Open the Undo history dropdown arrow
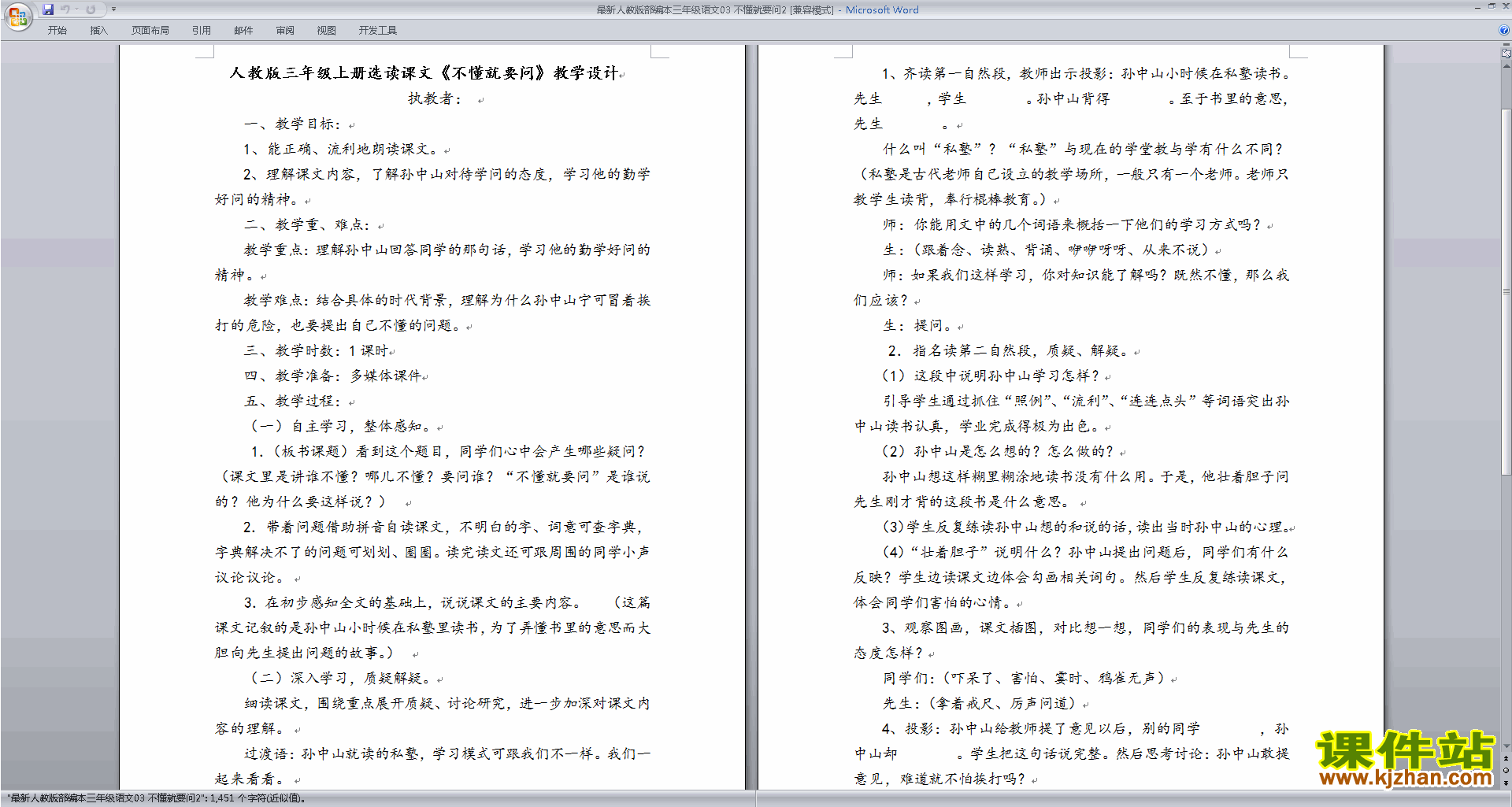 76,9
